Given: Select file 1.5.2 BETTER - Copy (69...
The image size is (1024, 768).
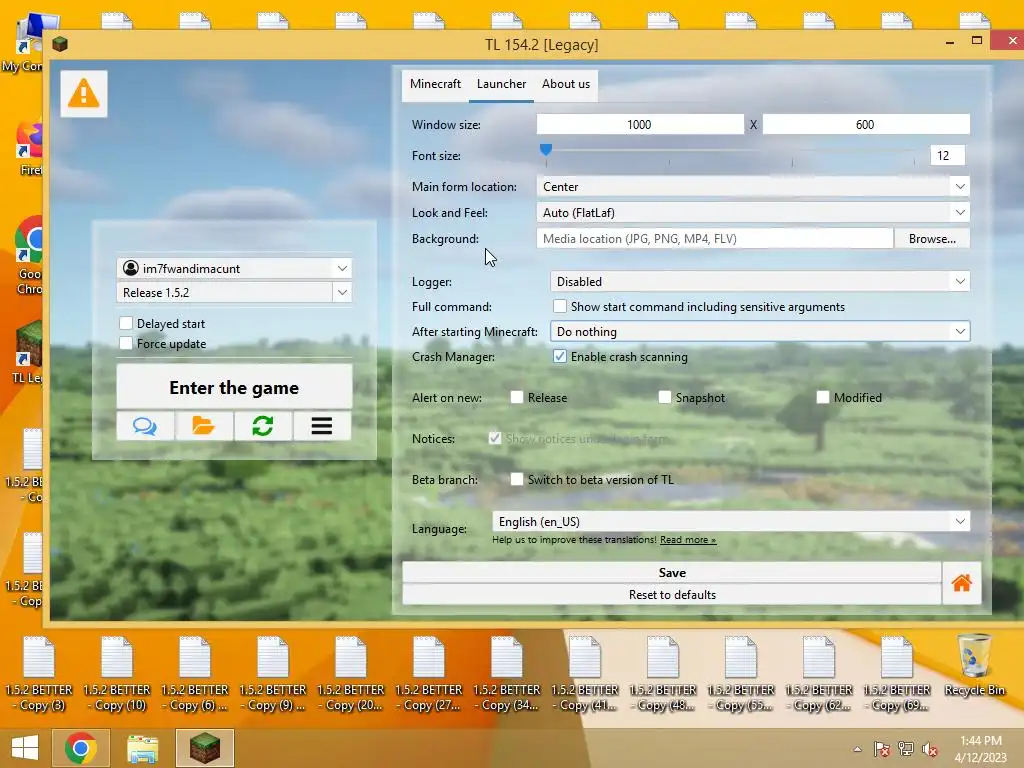Looking at the screenshot, I should [x=897, y=674].
